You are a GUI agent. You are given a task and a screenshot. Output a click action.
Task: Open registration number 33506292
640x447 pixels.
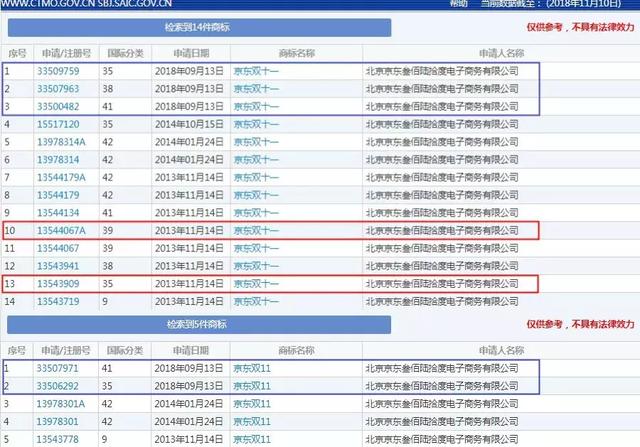57,386
